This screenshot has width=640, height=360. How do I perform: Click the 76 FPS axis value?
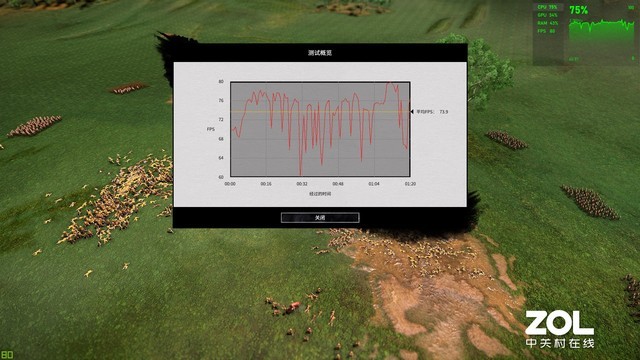pos(221,100)
